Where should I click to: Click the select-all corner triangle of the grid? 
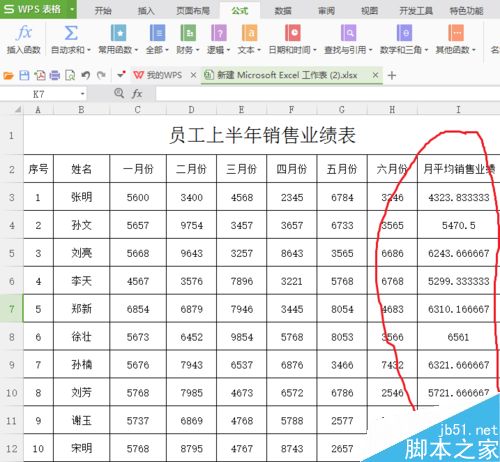pyautogui.click(x=18, y=109)
